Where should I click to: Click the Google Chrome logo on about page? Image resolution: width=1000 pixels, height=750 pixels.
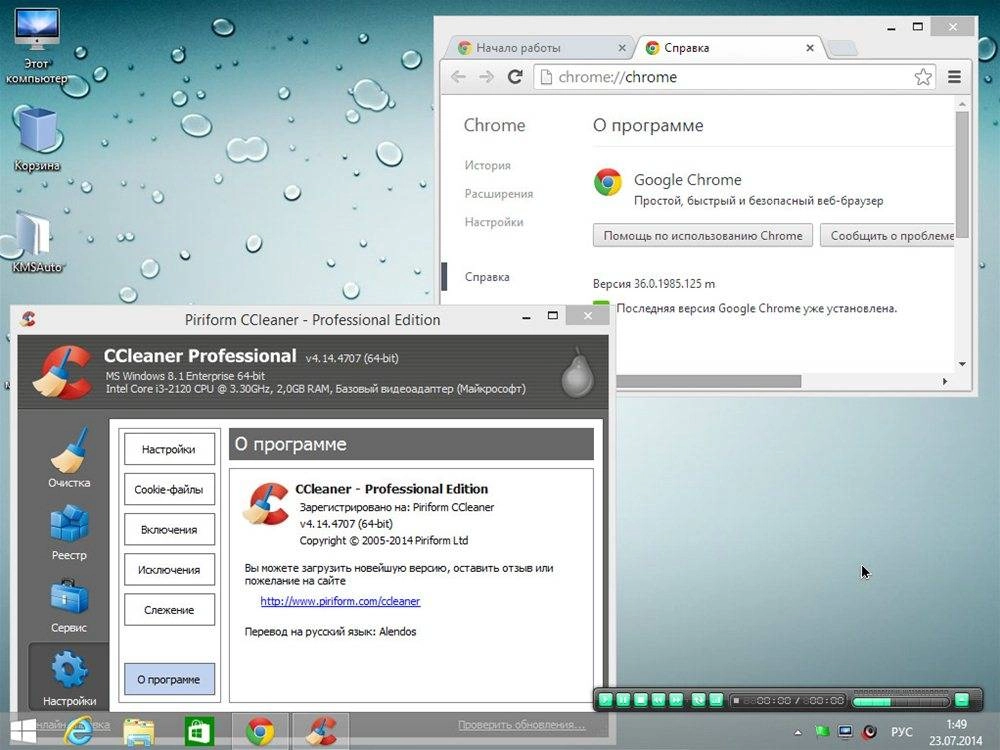coord(608,182)
